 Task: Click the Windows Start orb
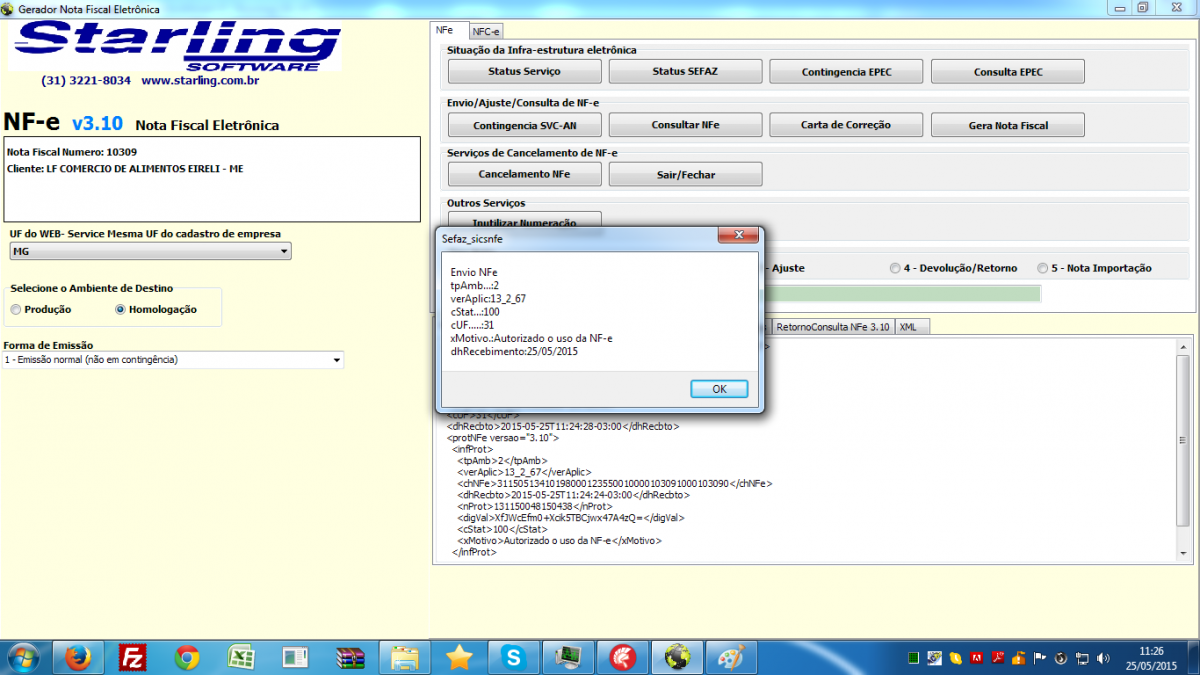click(x=23, y=657)
